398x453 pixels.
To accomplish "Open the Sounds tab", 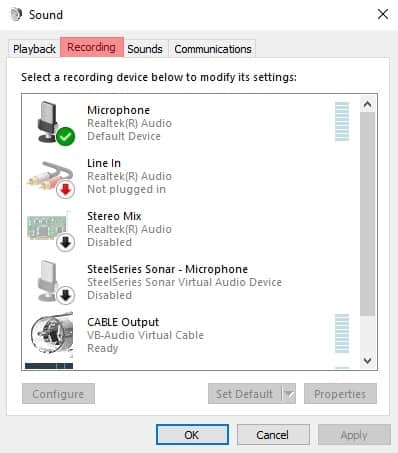I will pos(145,49).
